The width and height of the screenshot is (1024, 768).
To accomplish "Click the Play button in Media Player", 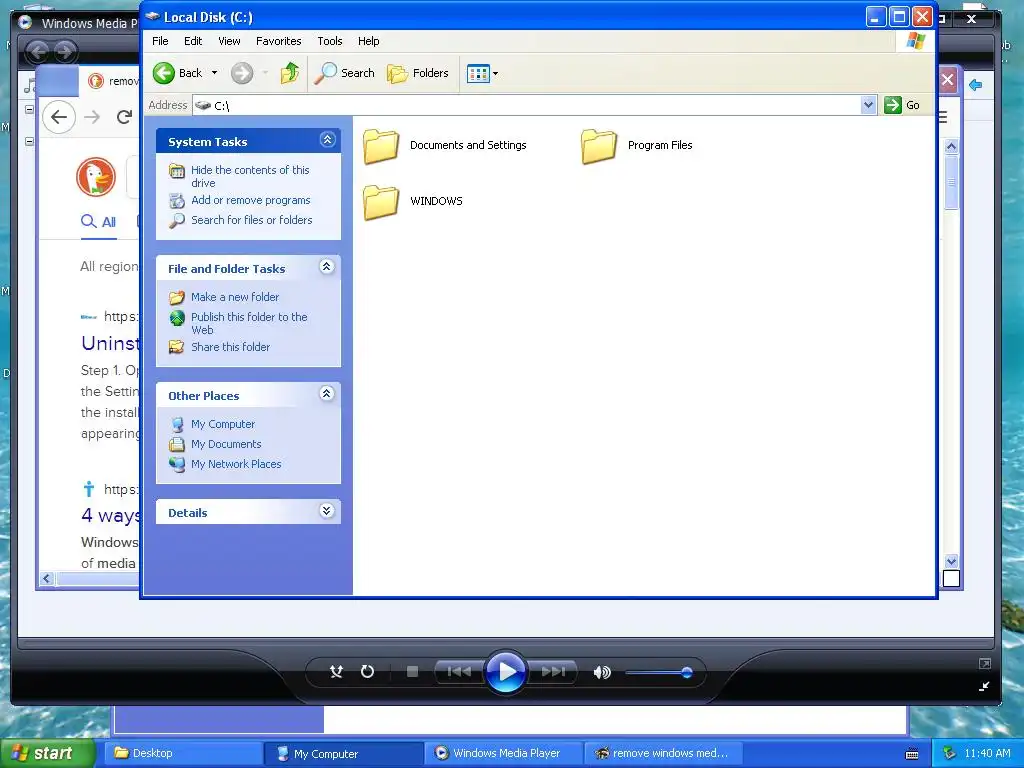I will [505, 671].
